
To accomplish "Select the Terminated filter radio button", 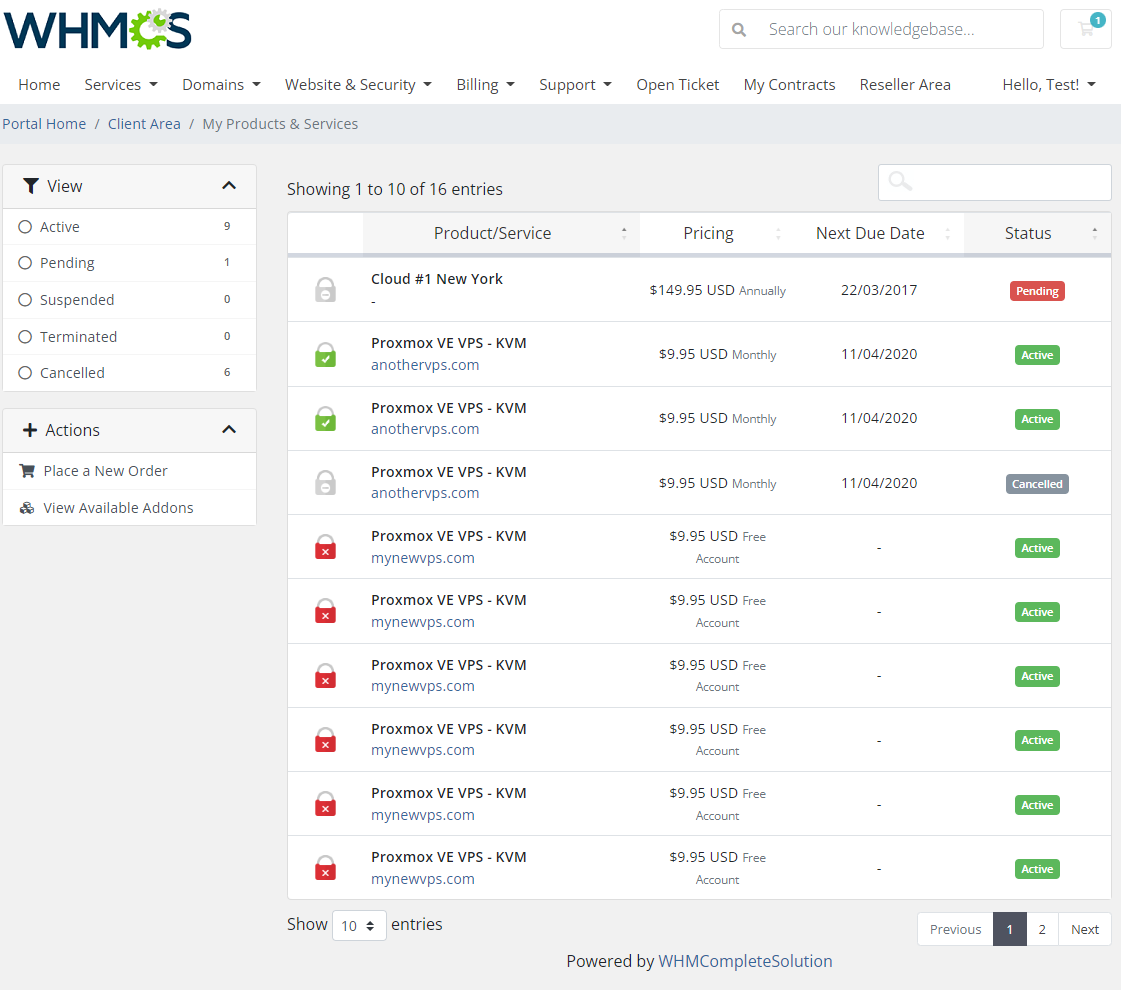I will pyautogui.click(x=25, y=336).
